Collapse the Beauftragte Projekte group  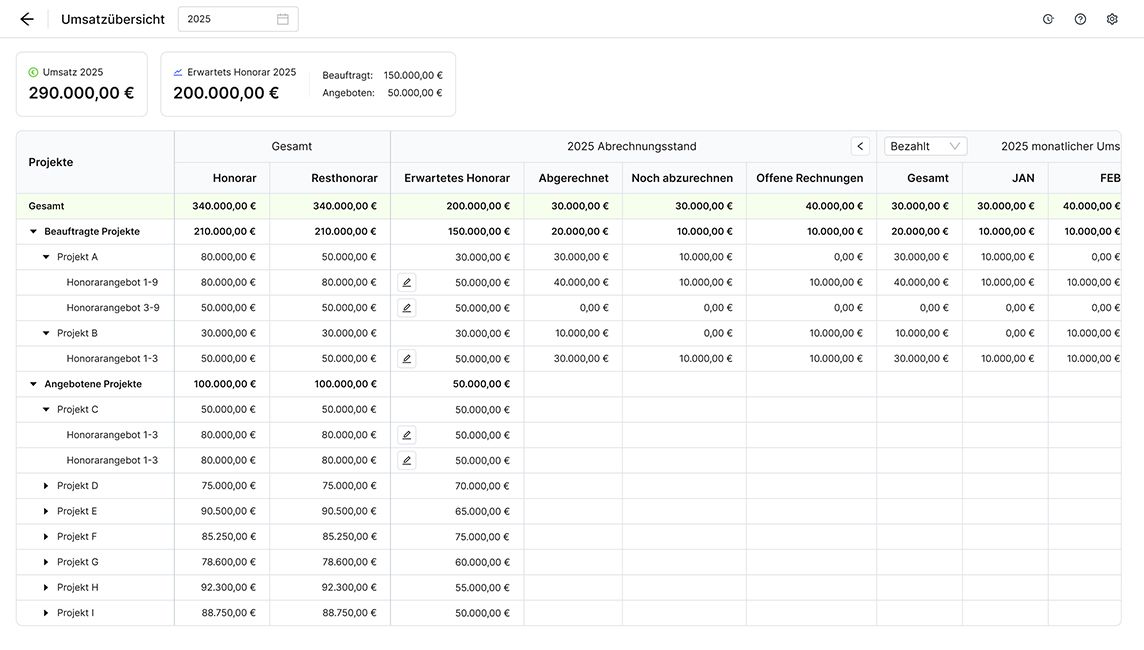[x=33, y=232]
